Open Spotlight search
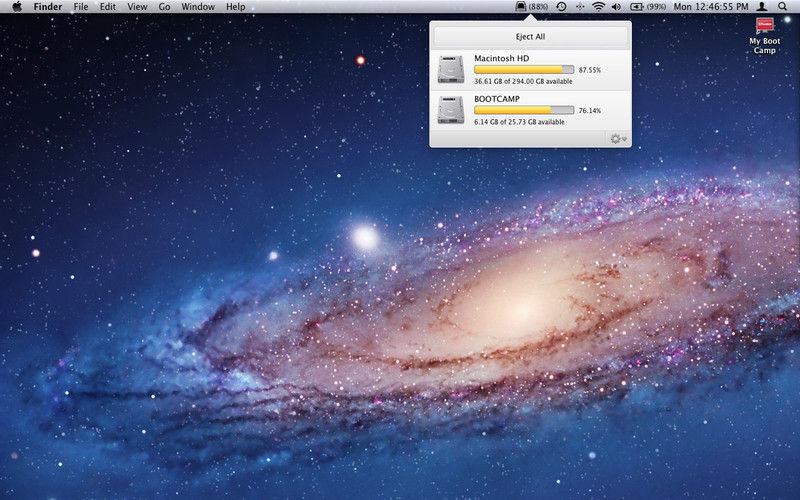The width and height of the screenshot is (800, 500). pyautogui.click(x=783, y=7)
